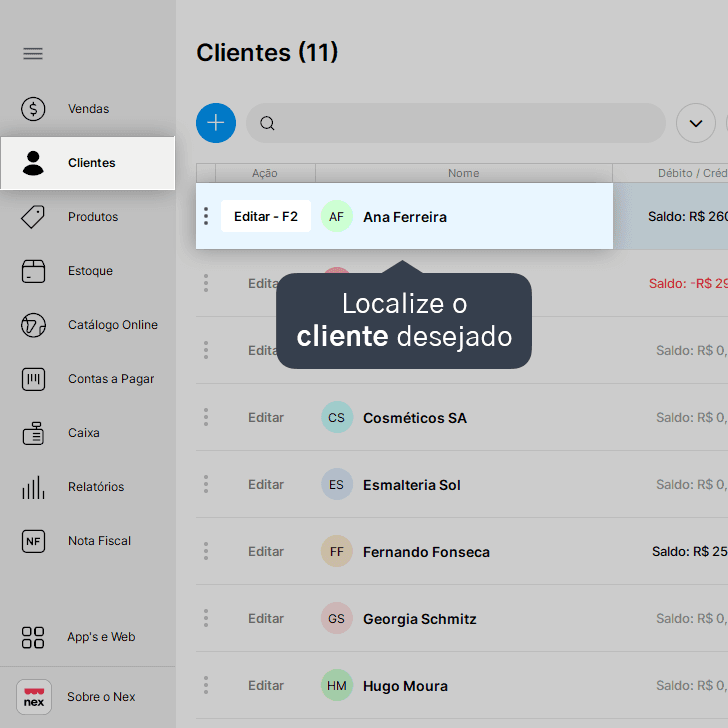Open Contas a Pagar section
728x728 pixels.
coord(111,379)
